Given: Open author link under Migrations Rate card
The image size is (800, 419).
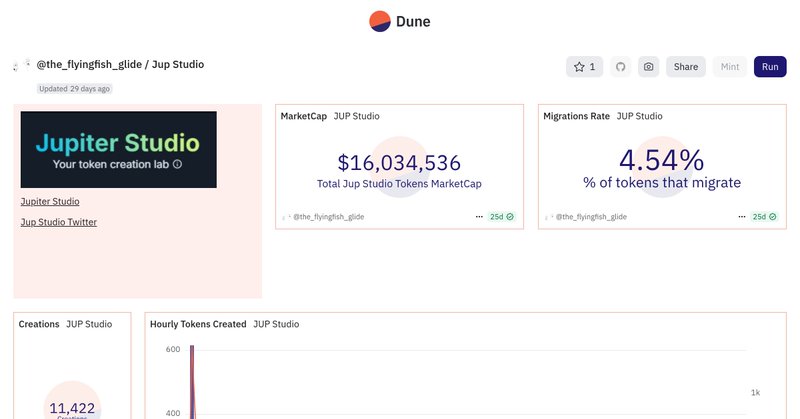Looking at the screenshot, I should tap(591, 217).
